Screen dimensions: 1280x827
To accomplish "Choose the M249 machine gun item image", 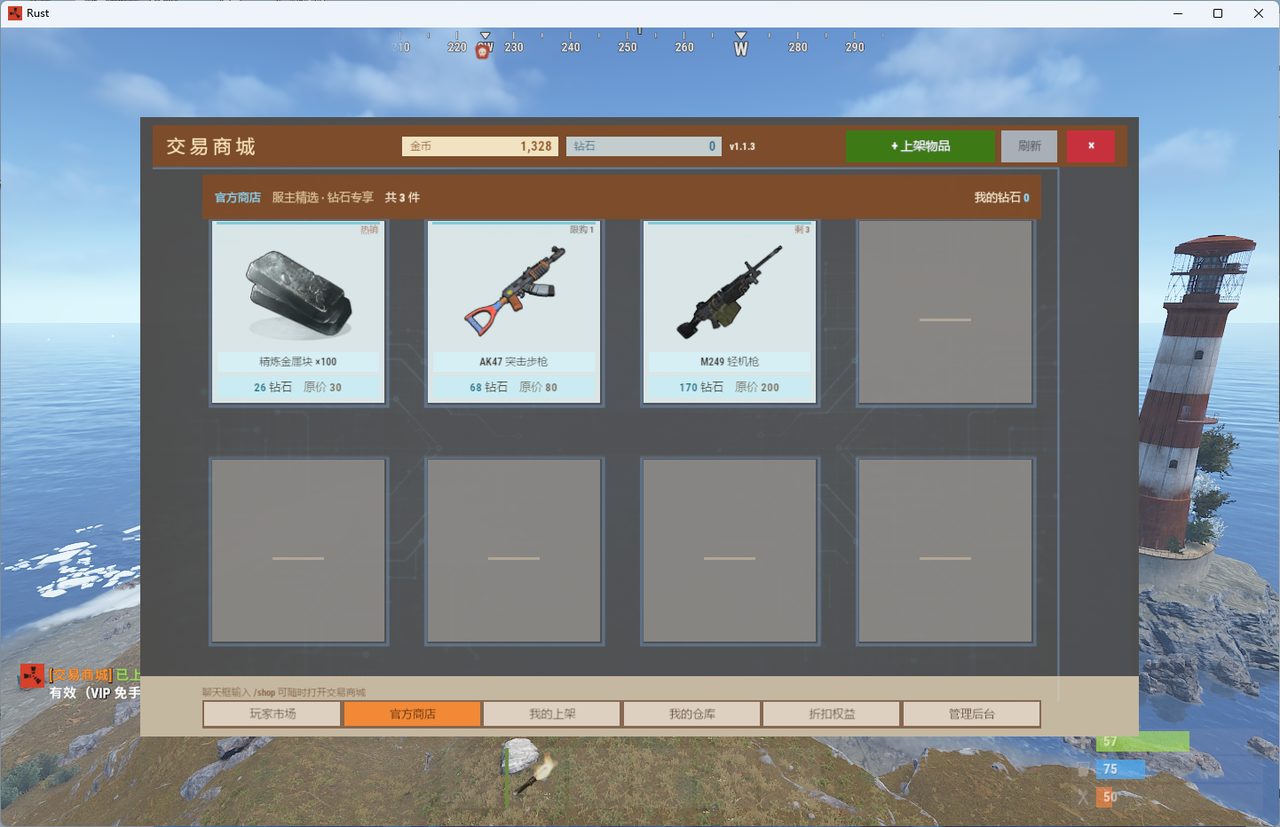I will coord(729,292).
